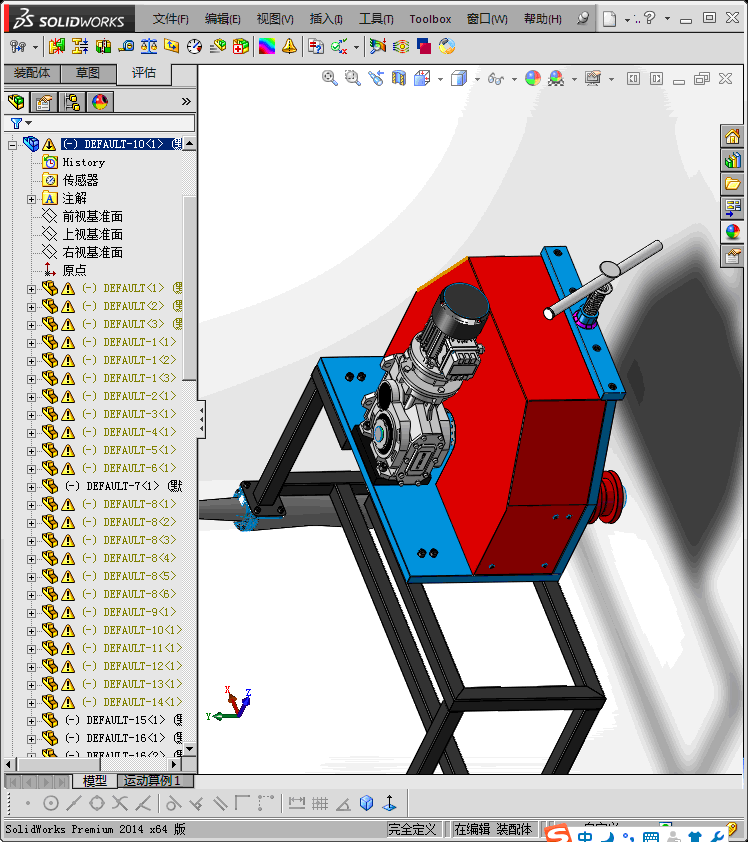Click the SolidWorks Resources home icon
The image size is (748, 842).
(x=732, y=136)
